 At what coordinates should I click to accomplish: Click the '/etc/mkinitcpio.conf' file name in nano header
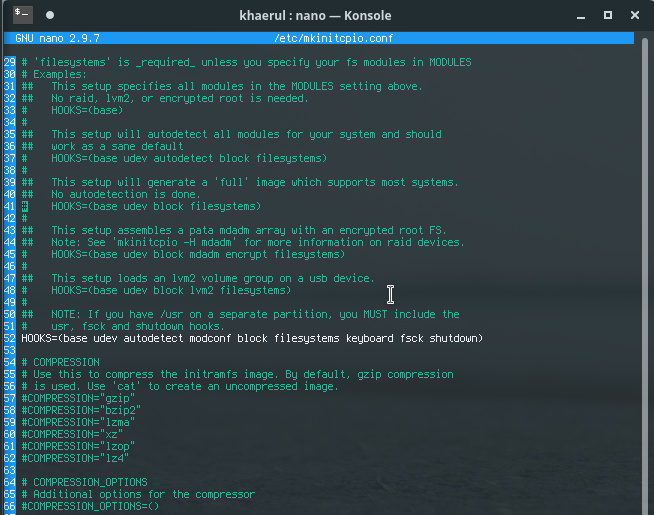[x=333, y=38]
